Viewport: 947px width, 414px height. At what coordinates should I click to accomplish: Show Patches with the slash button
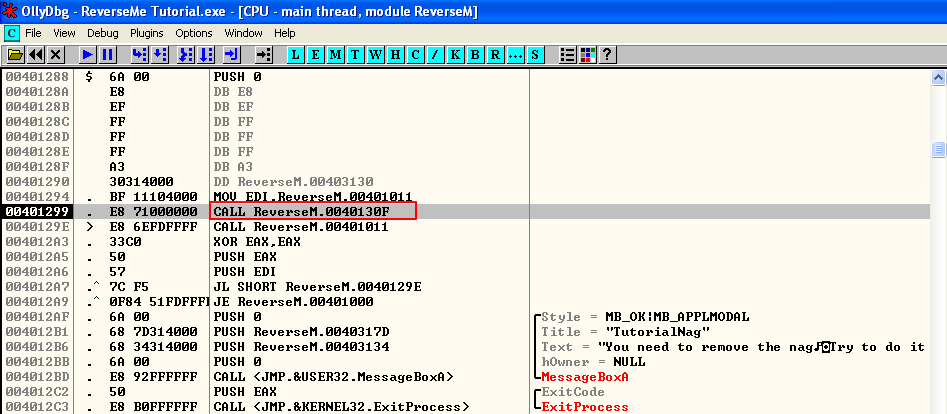pos(435,55)
